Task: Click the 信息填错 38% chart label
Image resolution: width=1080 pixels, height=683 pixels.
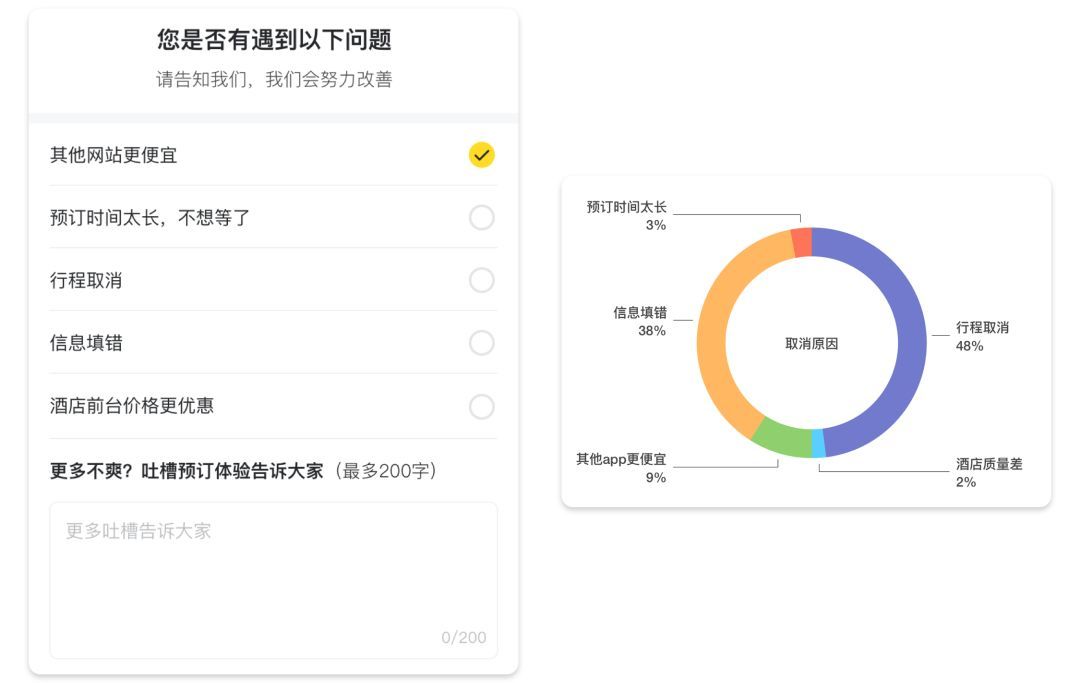Action: click(x=640, y=322)
